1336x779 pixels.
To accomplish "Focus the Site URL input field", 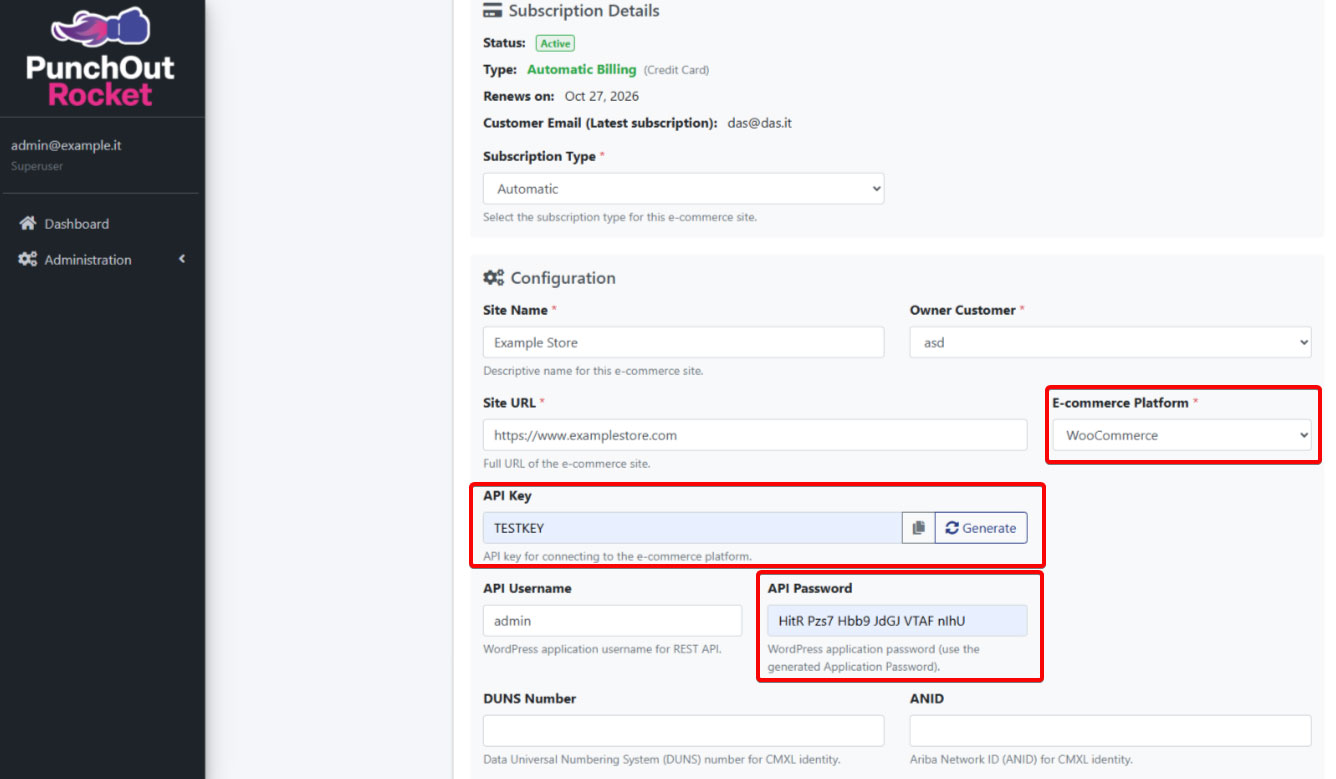I will (754, 435).
